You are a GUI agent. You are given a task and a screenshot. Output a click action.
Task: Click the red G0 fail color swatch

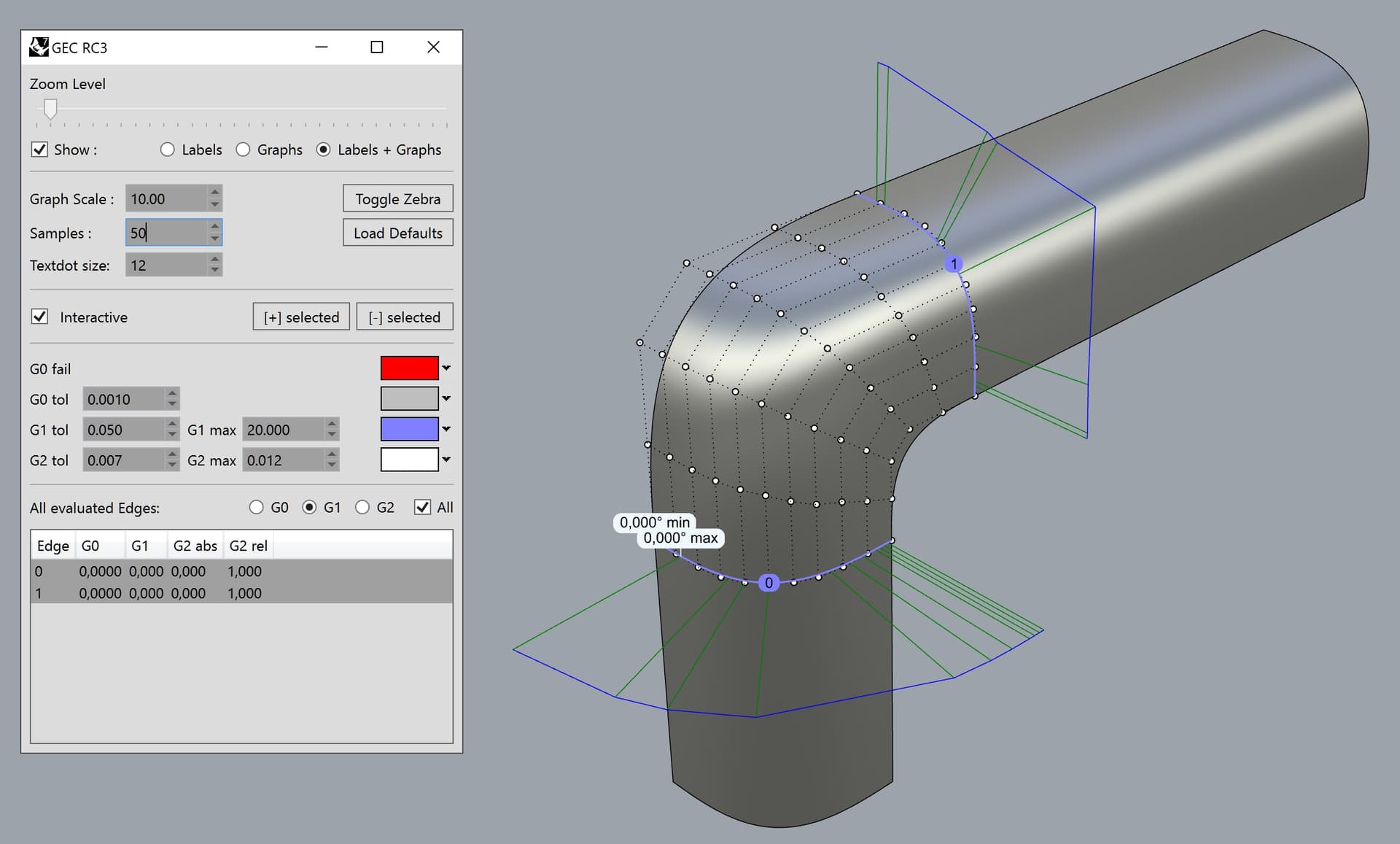pos(410,368)
